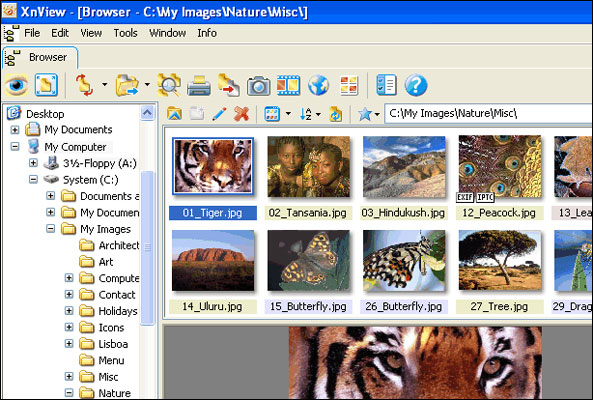The width and height of the screenshot is (593, 400).
Task: Click the folder tree scroll up arrow
Action: coord(147,113)
